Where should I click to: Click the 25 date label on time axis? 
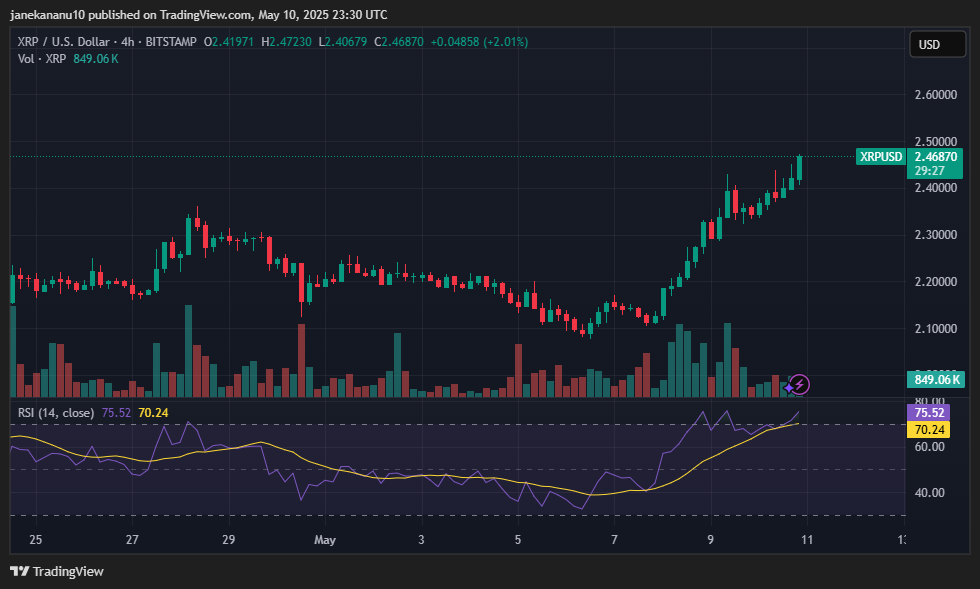point(36,540)
